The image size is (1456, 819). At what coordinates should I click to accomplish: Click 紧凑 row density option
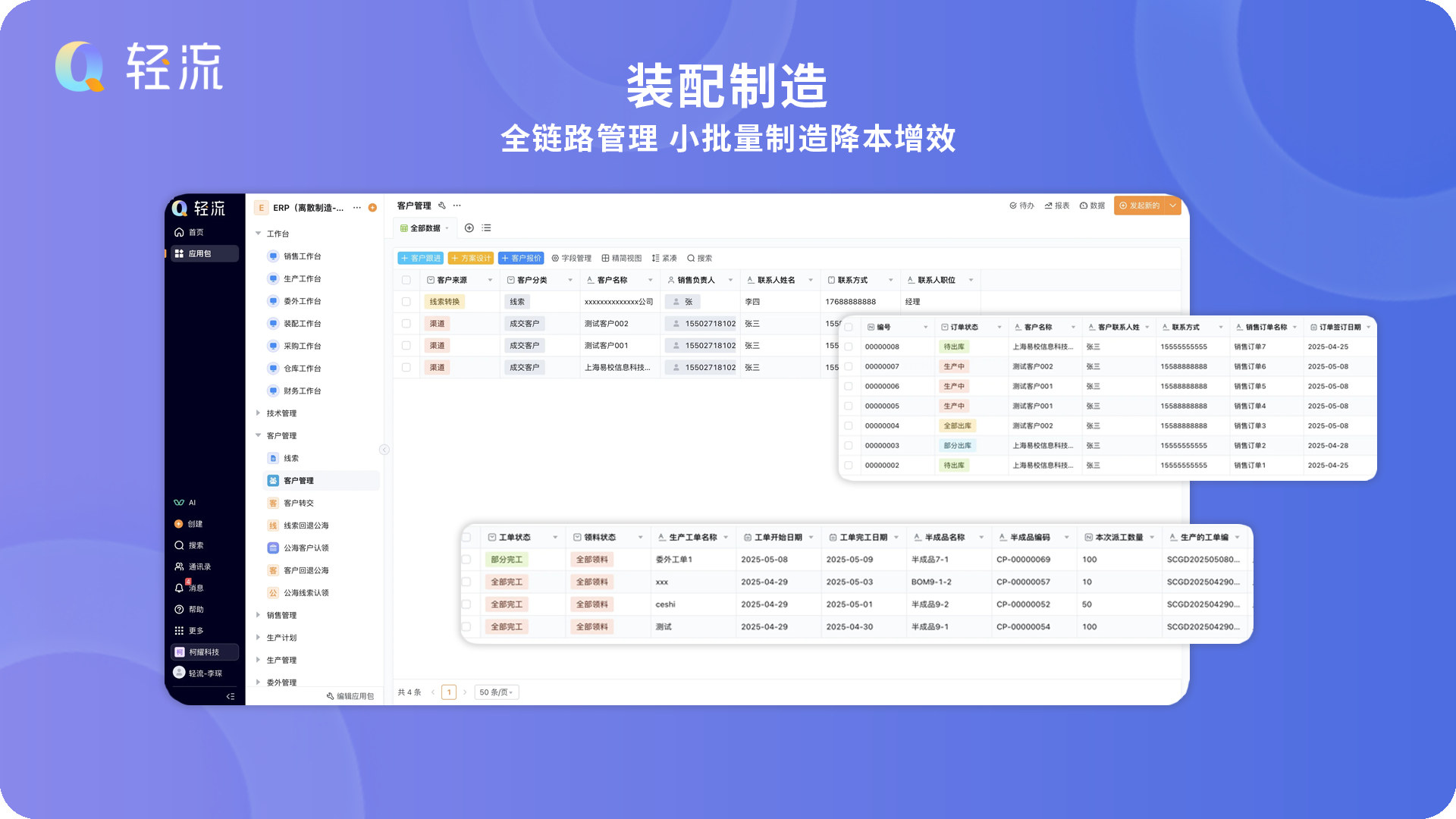(664, 258)
